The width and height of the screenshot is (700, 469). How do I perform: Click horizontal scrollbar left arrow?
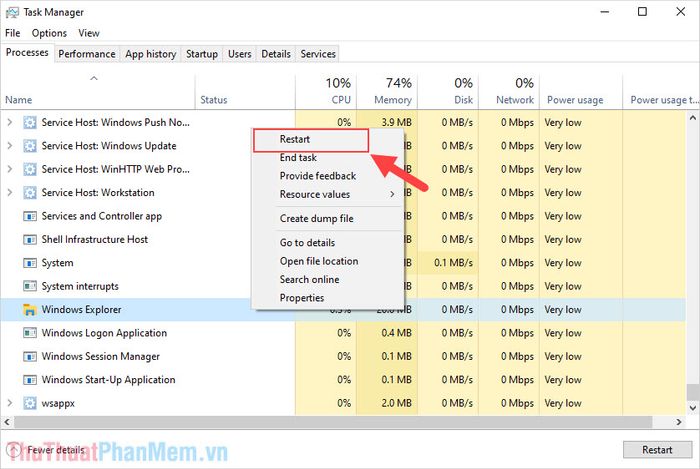(x=7, y=422)
